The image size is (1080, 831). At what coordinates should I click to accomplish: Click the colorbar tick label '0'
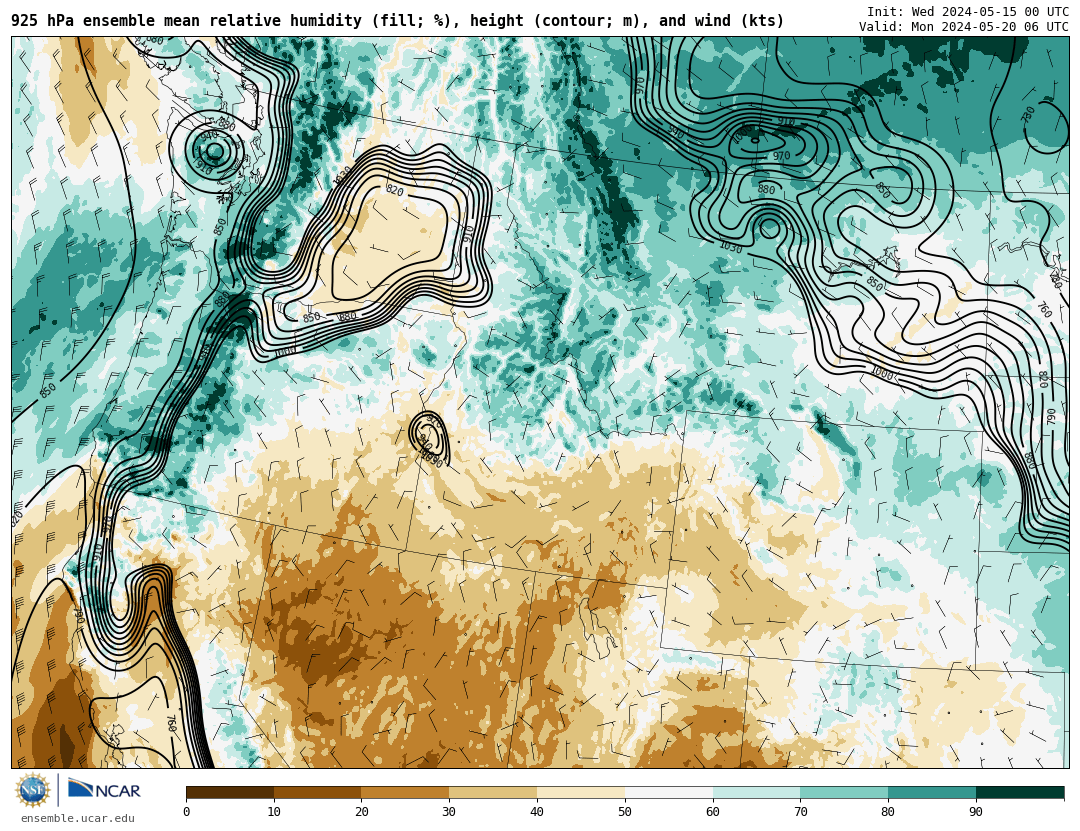187,812
